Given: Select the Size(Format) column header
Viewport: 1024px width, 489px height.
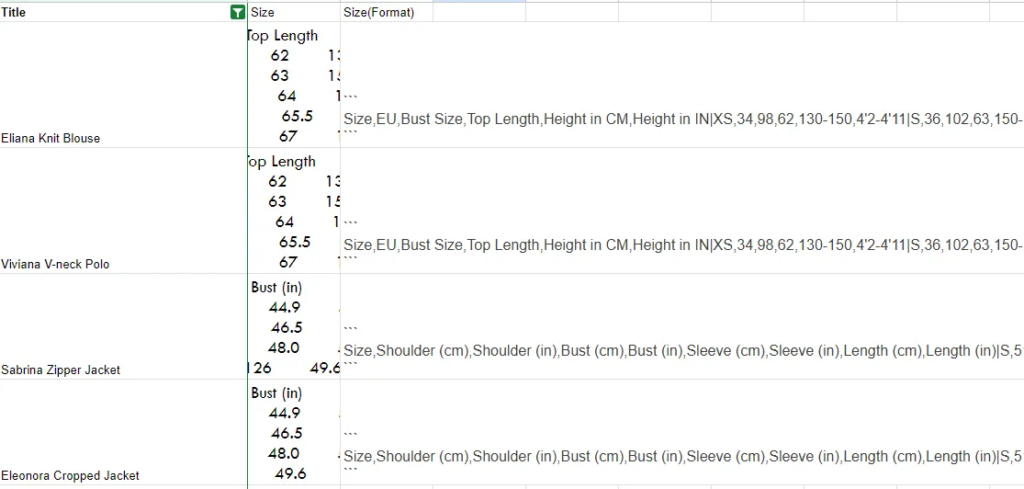Looking at the screenshot, I should click(387, 12).
